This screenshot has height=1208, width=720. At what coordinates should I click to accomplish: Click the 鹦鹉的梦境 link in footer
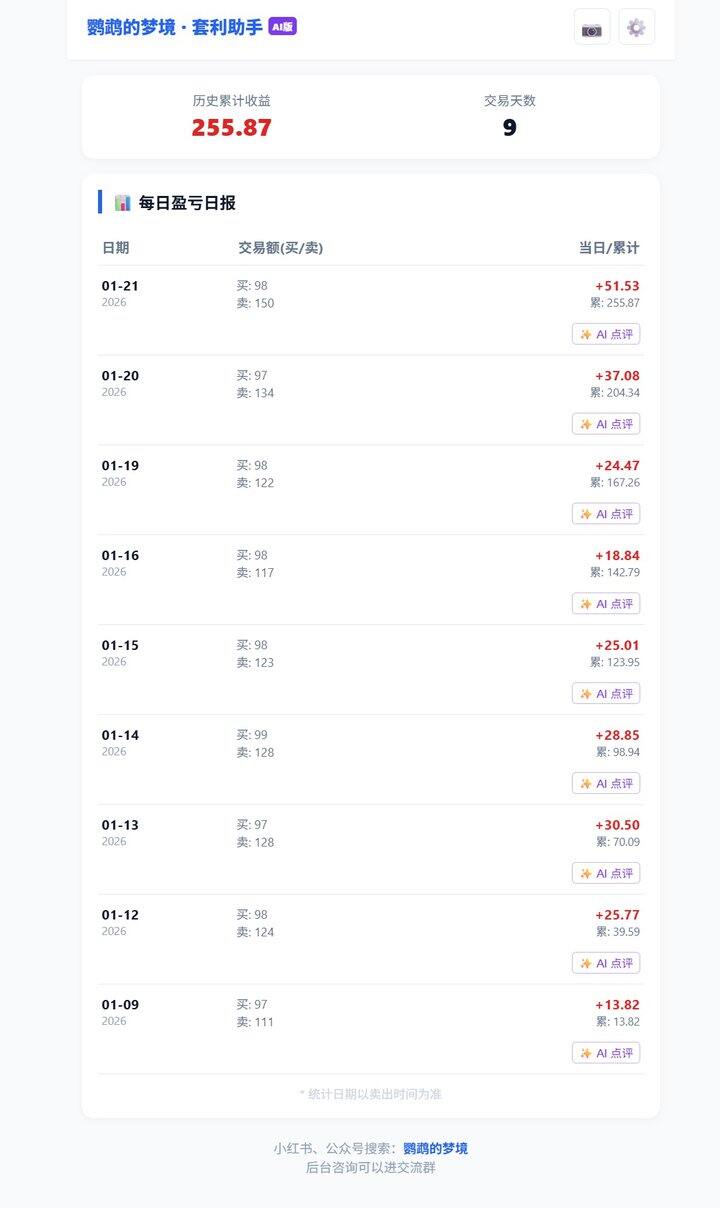435,1148
